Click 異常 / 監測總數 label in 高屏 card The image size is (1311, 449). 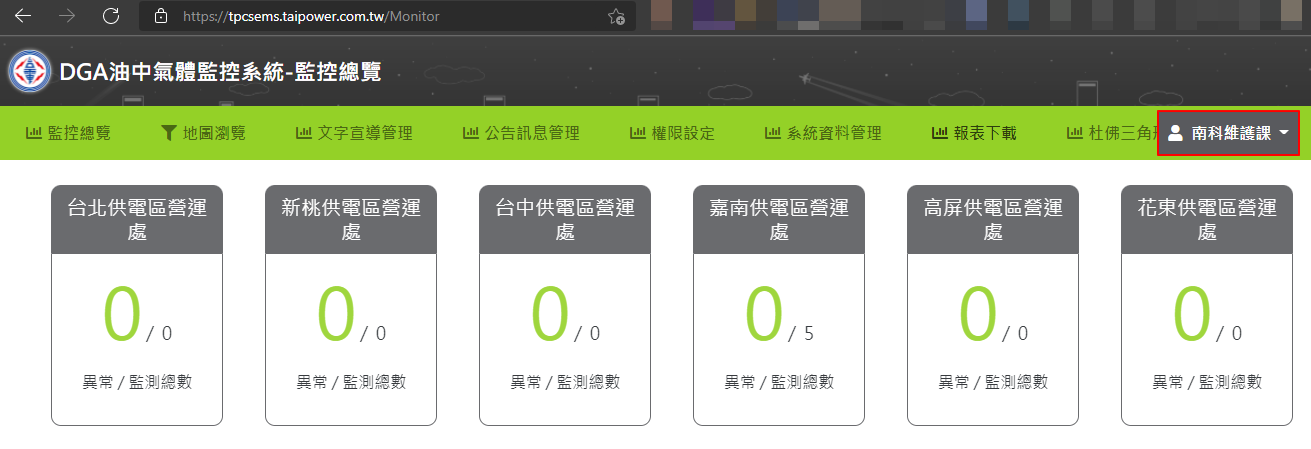coord(993,382)
